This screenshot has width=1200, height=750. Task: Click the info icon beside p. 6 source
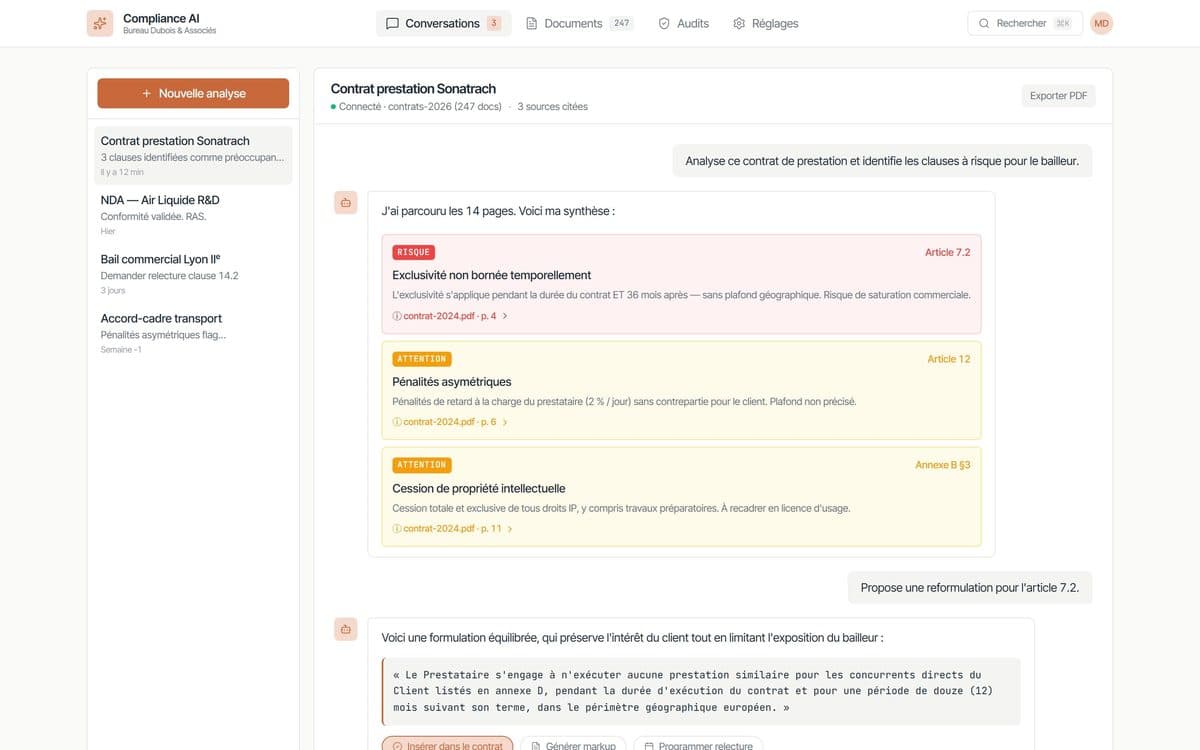397,422
